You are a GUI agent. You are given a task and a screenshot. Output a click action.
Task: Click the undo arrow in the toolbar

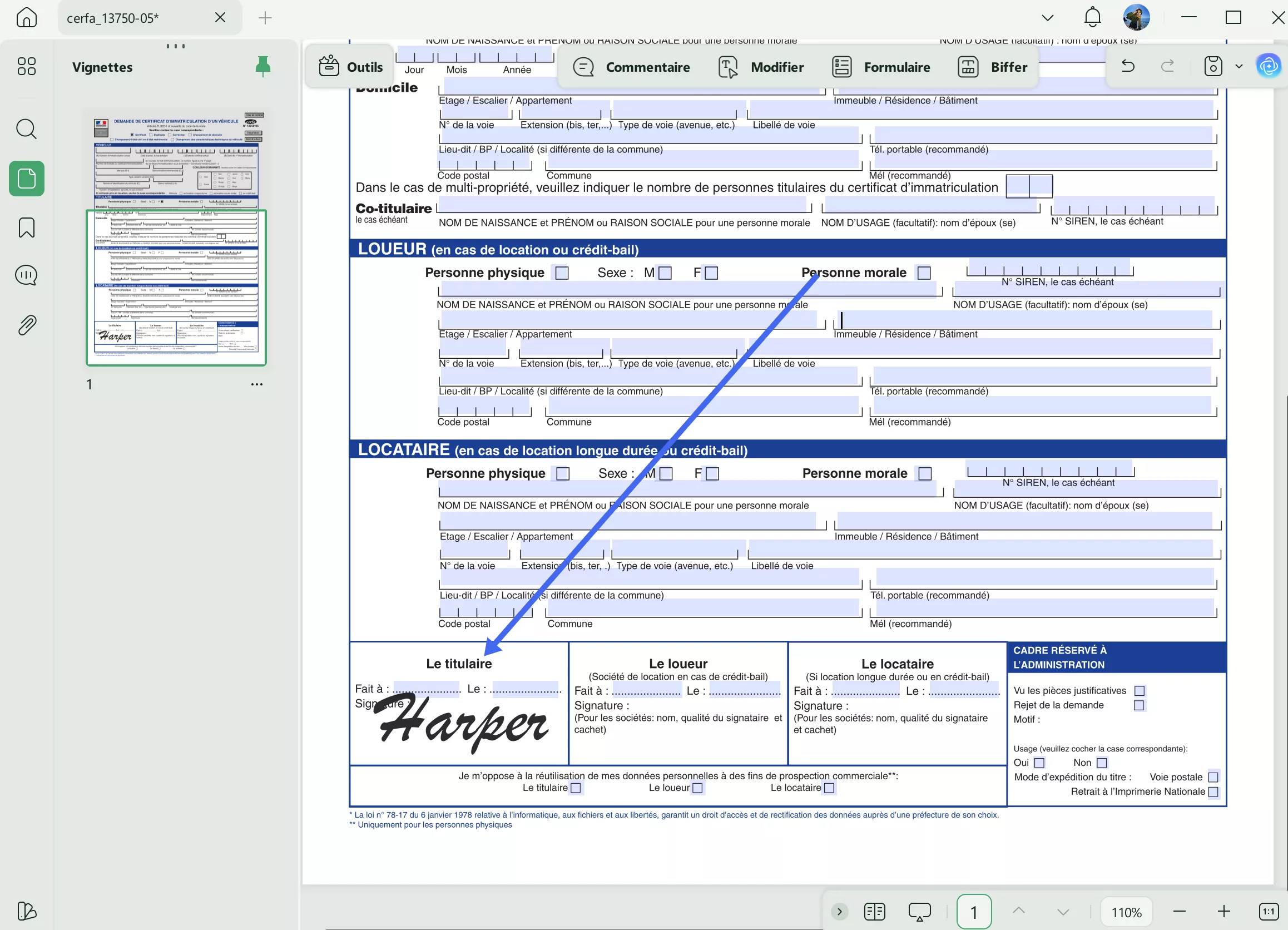tap(1128, 66)
